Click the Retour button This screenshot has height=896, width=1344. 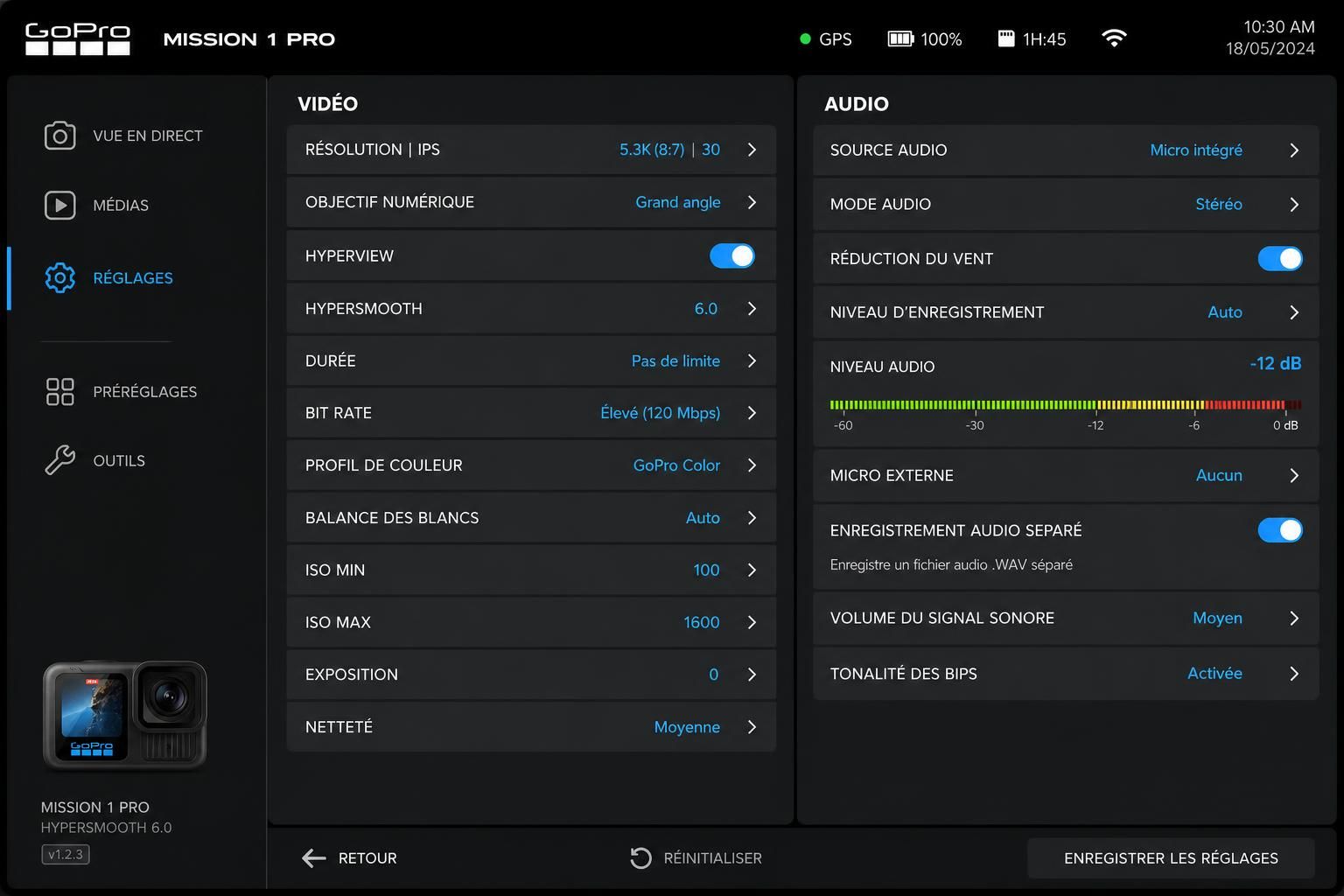click(349, 858)
